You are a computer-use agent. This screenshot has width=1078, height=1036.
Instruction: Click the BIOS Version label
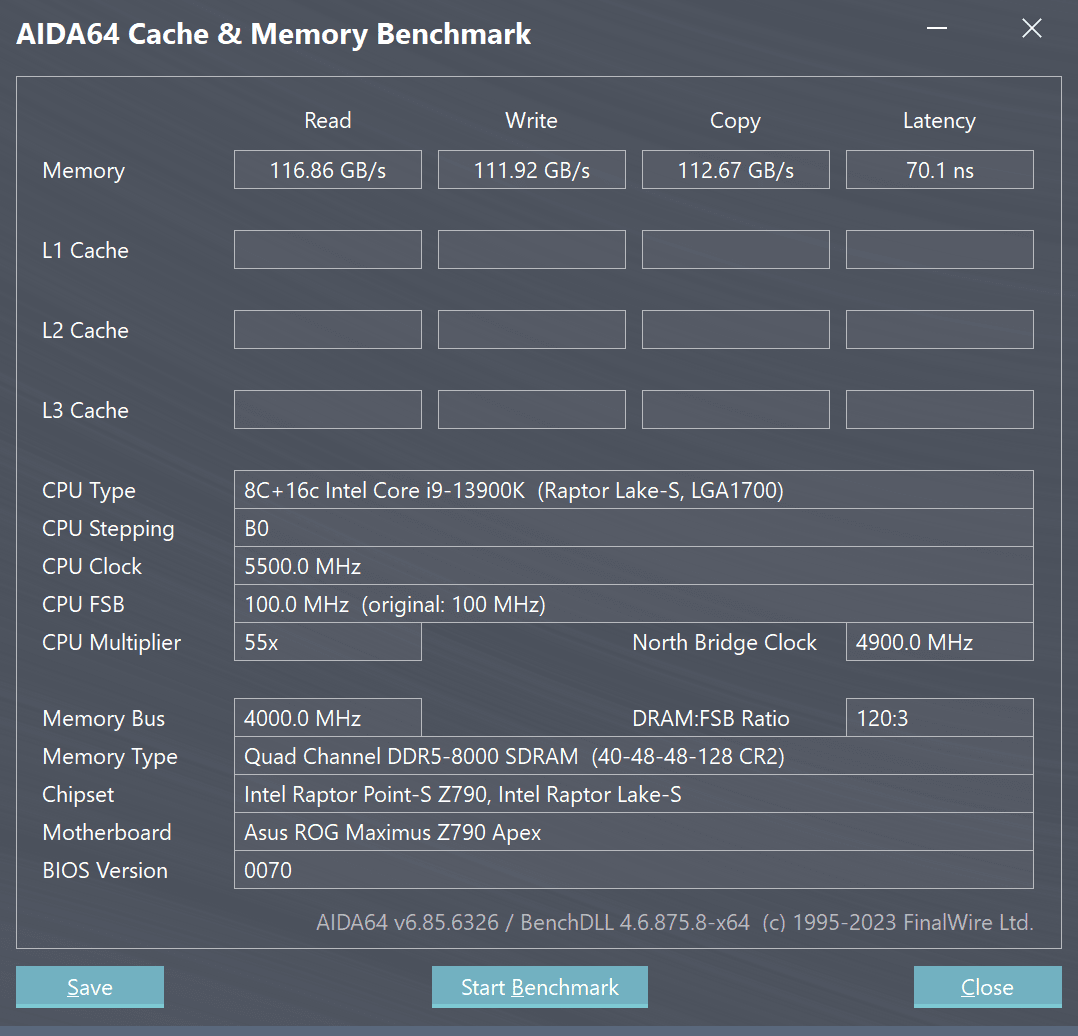click(x=105, y=870)
